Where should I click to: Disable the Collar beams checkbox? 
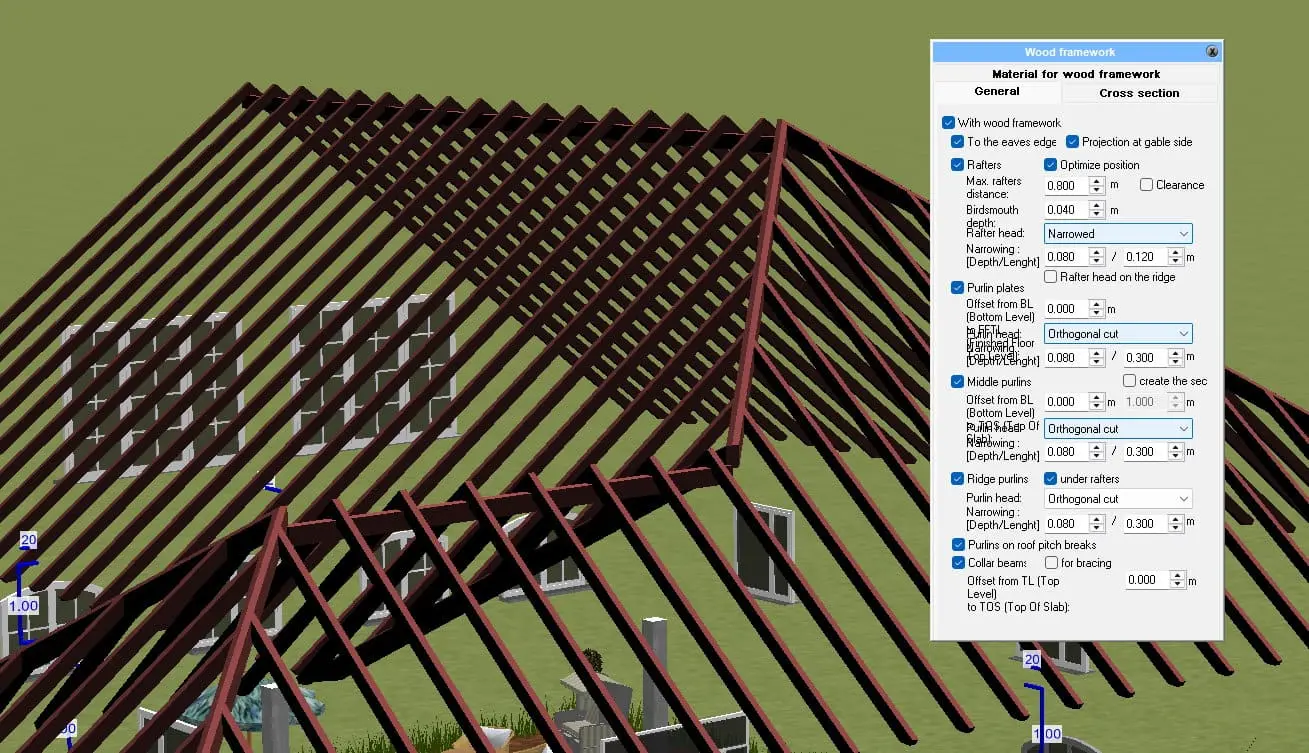957,563
